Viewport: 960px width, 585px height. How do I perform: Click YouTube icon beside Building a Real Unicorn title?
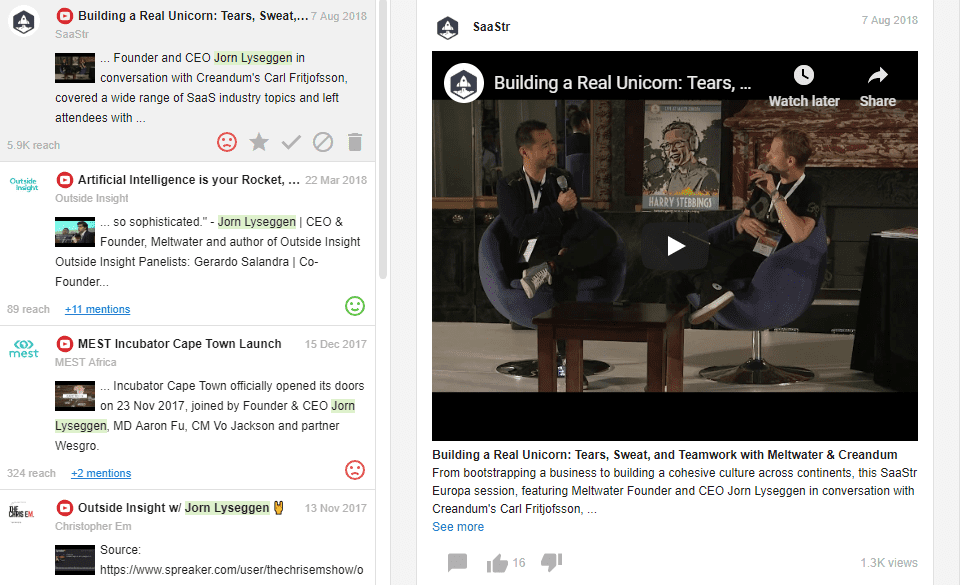(64, 16)
